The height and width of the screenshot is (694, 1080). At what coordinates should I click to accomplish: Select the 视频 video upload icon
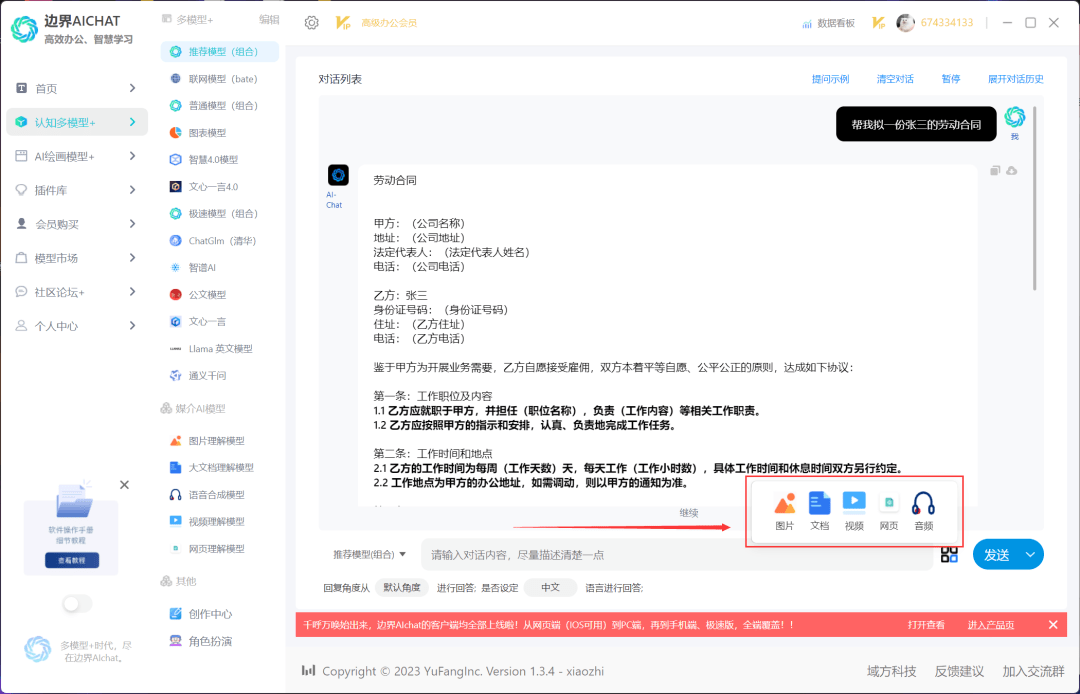click(854, 510)
